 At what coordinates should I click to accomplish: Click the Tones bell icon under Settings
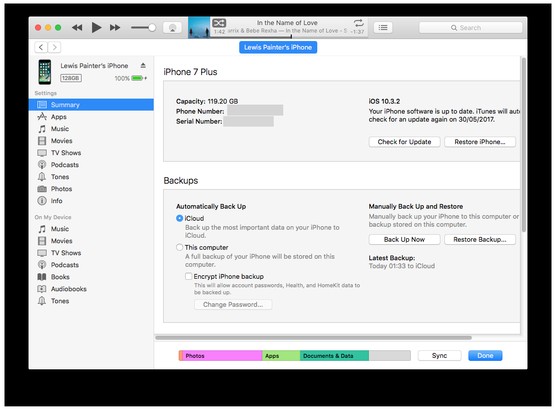[x=42, y=177]
